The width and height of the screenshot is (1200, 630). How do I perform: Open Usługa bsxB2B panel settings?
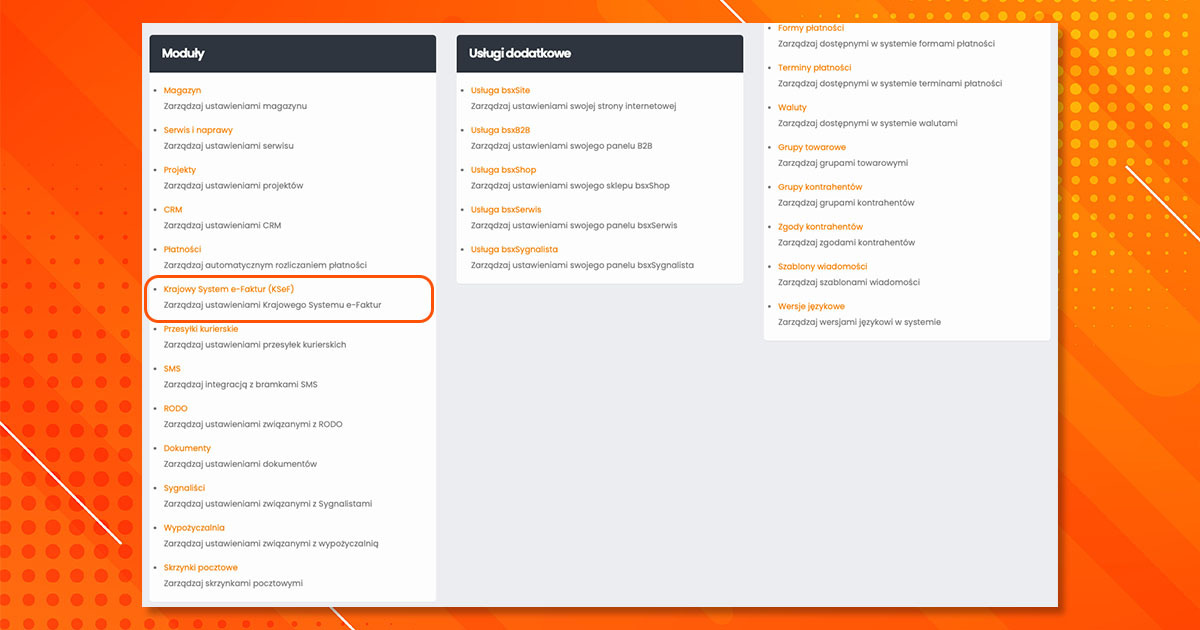tap(500, 130)
